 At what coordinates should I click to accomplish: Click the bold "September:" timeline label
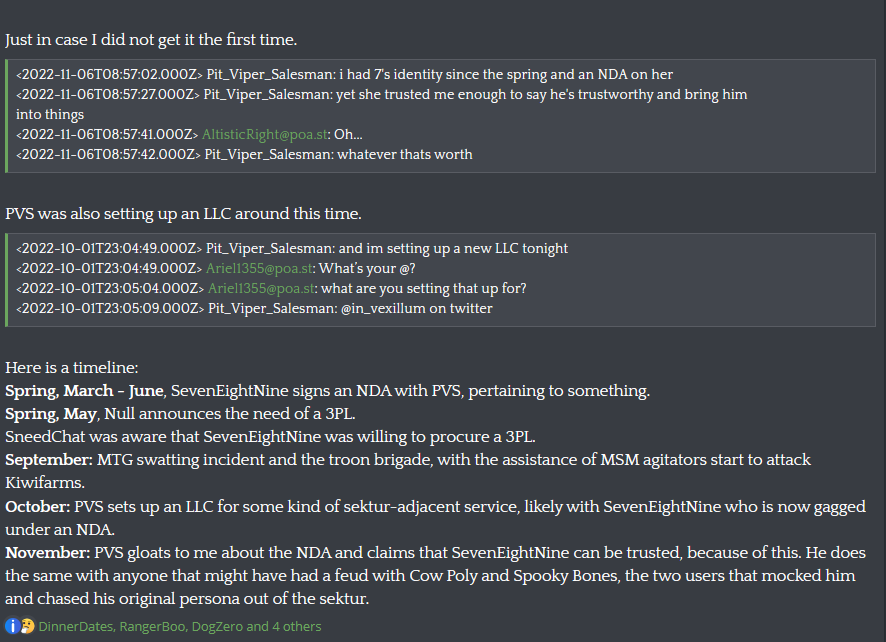pyautogui.click(x=49, y=460)
